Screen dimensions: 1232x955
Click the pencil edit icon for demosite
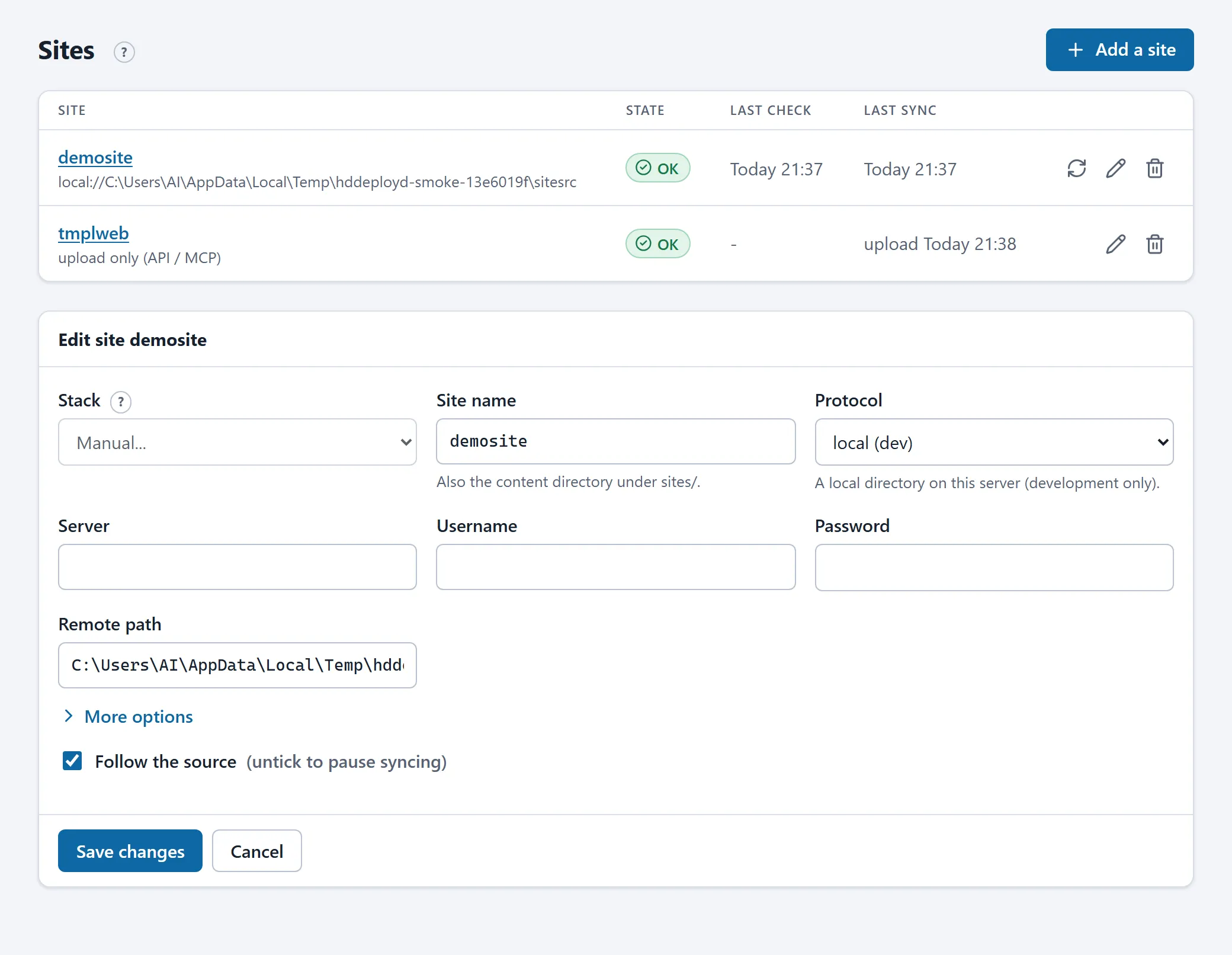tap(1115, 169)
